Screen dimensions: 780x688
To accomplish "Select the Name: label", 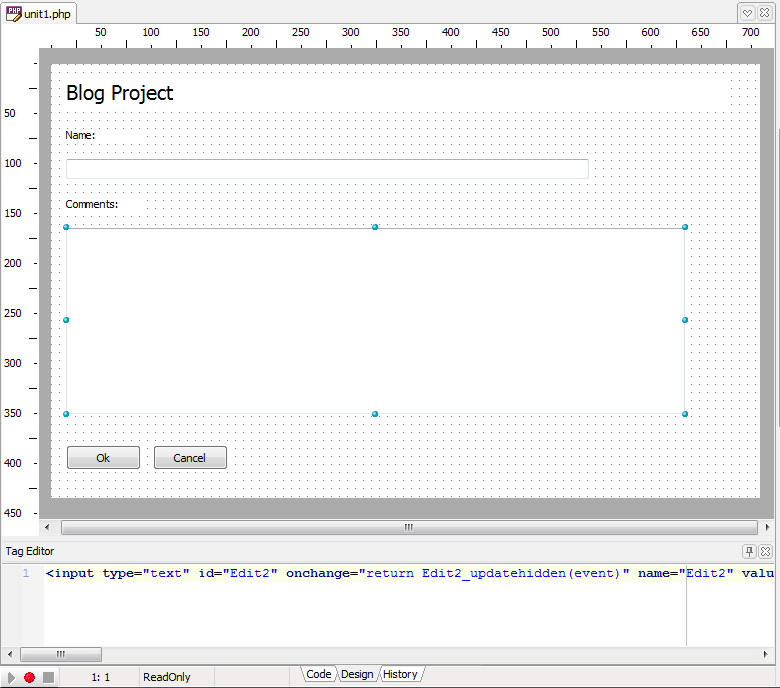I will [x=80, y=135].
